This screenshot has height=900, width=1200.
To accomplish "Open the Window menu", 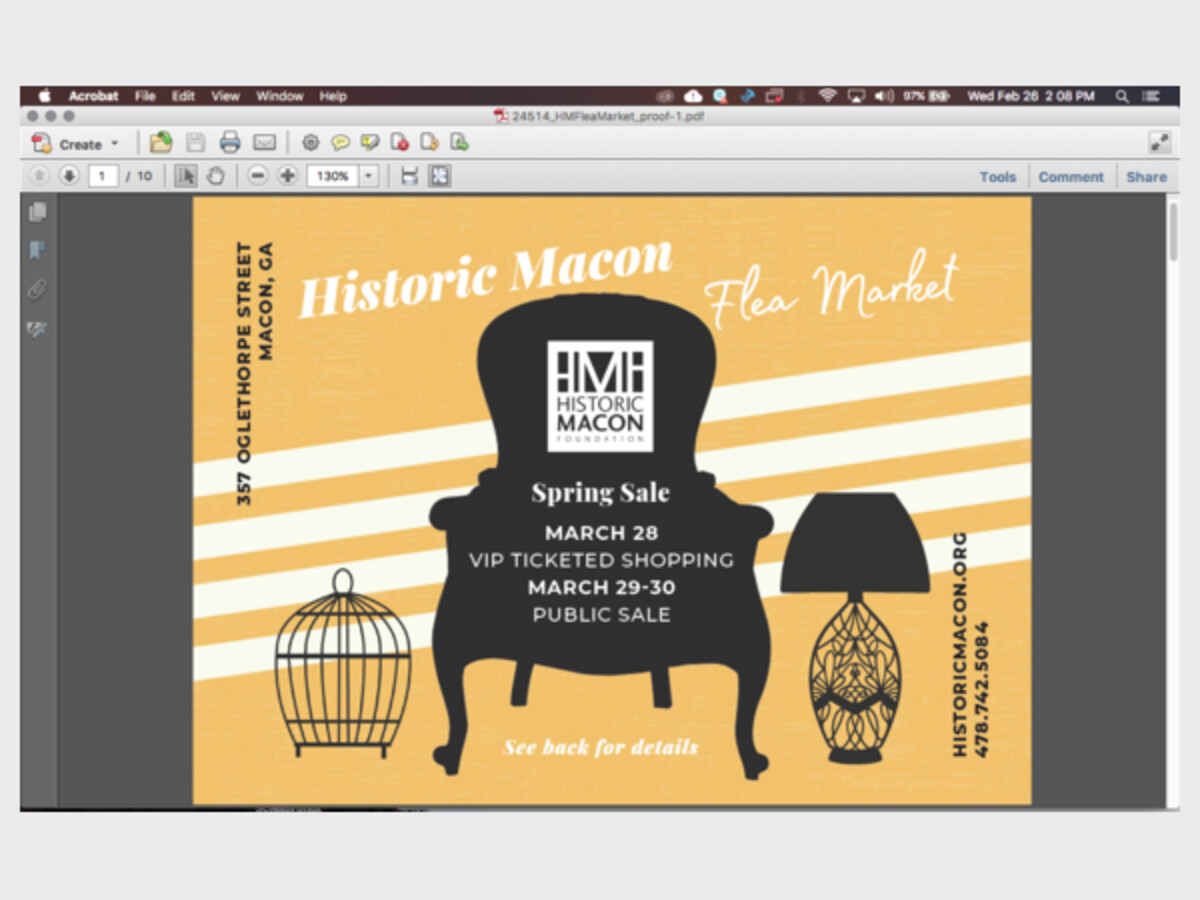I will tap(279, 96).
